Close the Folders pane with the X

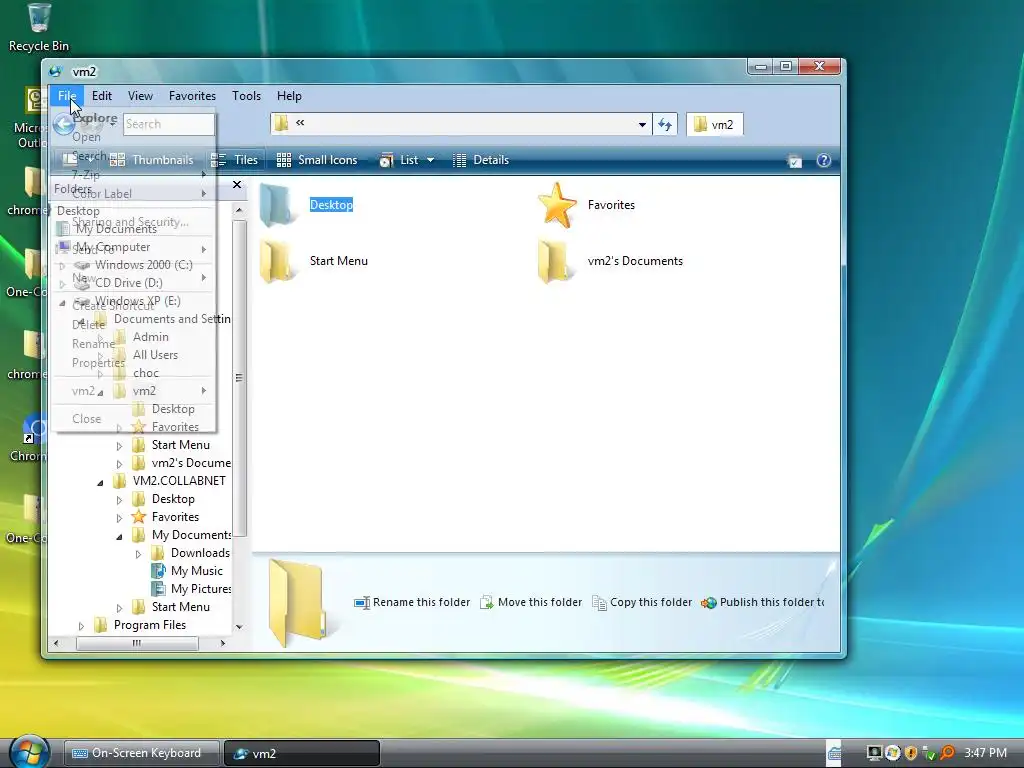click(x=237, y=185)
